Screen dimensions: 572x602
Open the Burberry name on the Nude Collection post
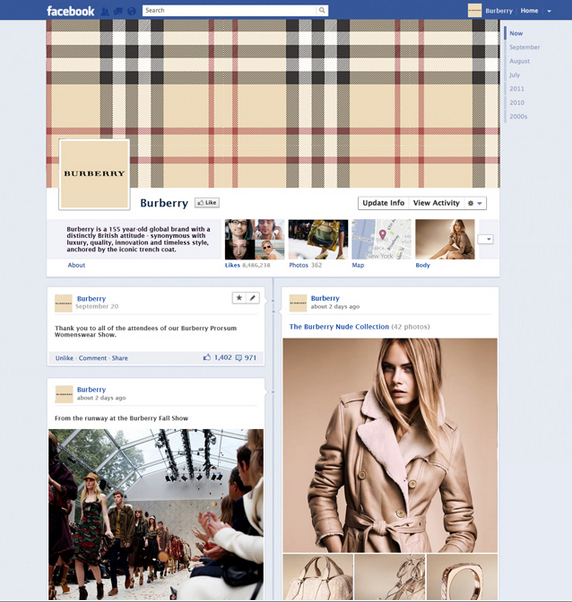(x=325, y=298)
